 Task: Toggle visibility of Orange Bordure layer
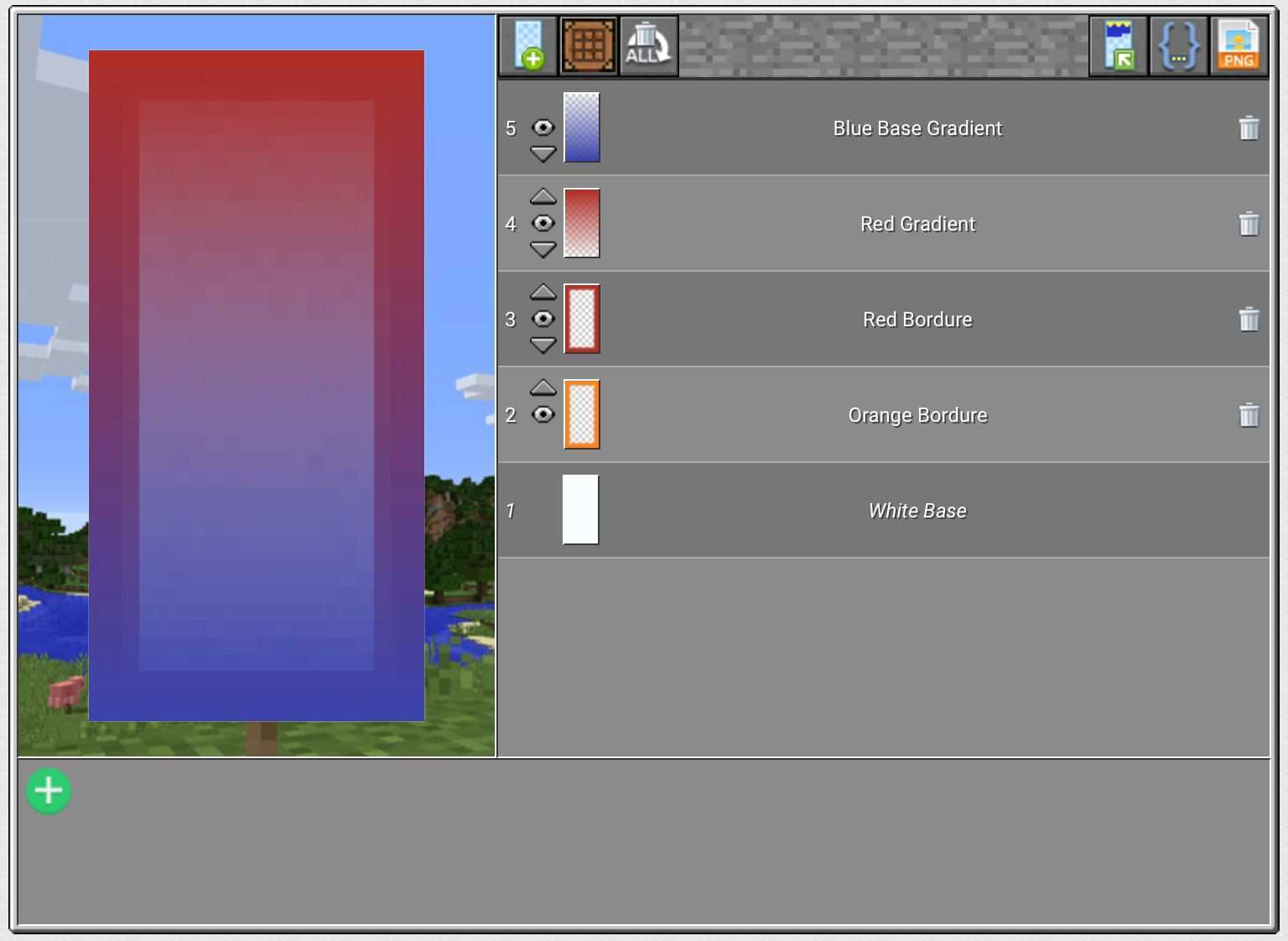tap(543, 414)
